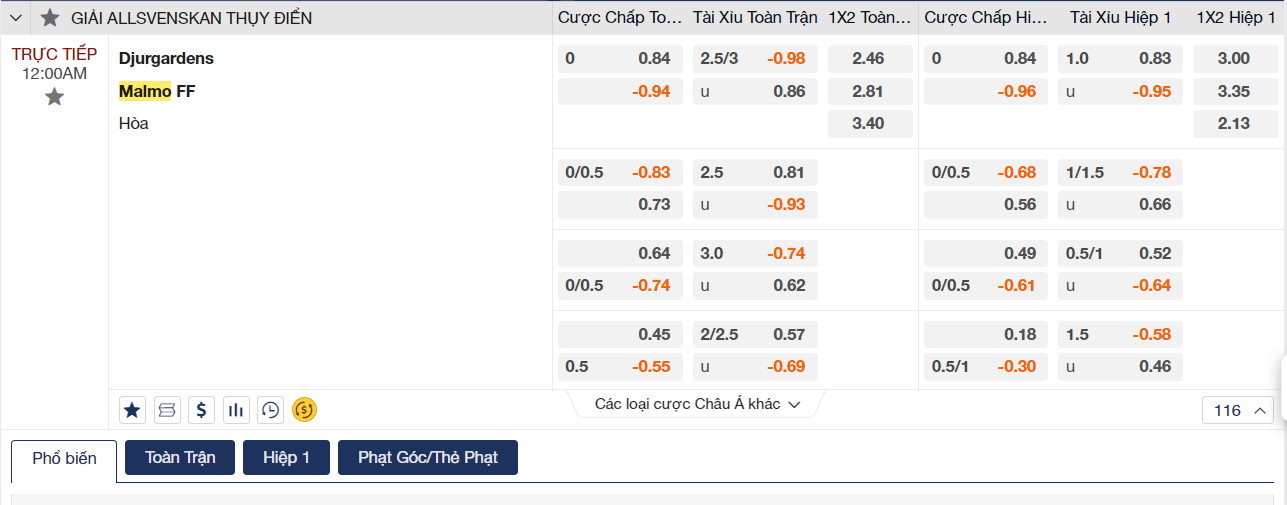Select the Hiệp 1 tab

[286, 458]
